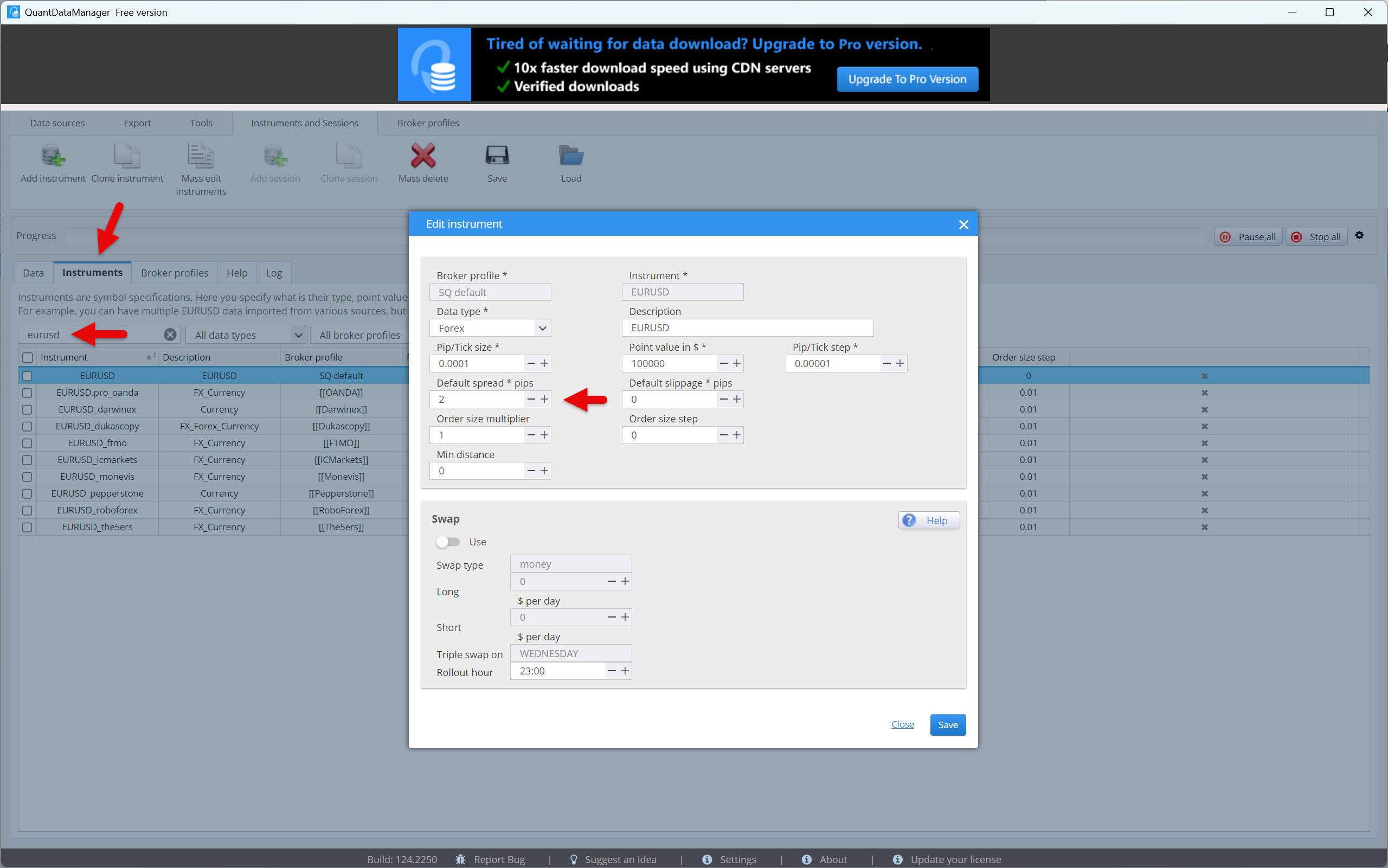The image size is (1388, 868).
Task: Enable the Swap Use toggle
Action: (x=448, y=542)
